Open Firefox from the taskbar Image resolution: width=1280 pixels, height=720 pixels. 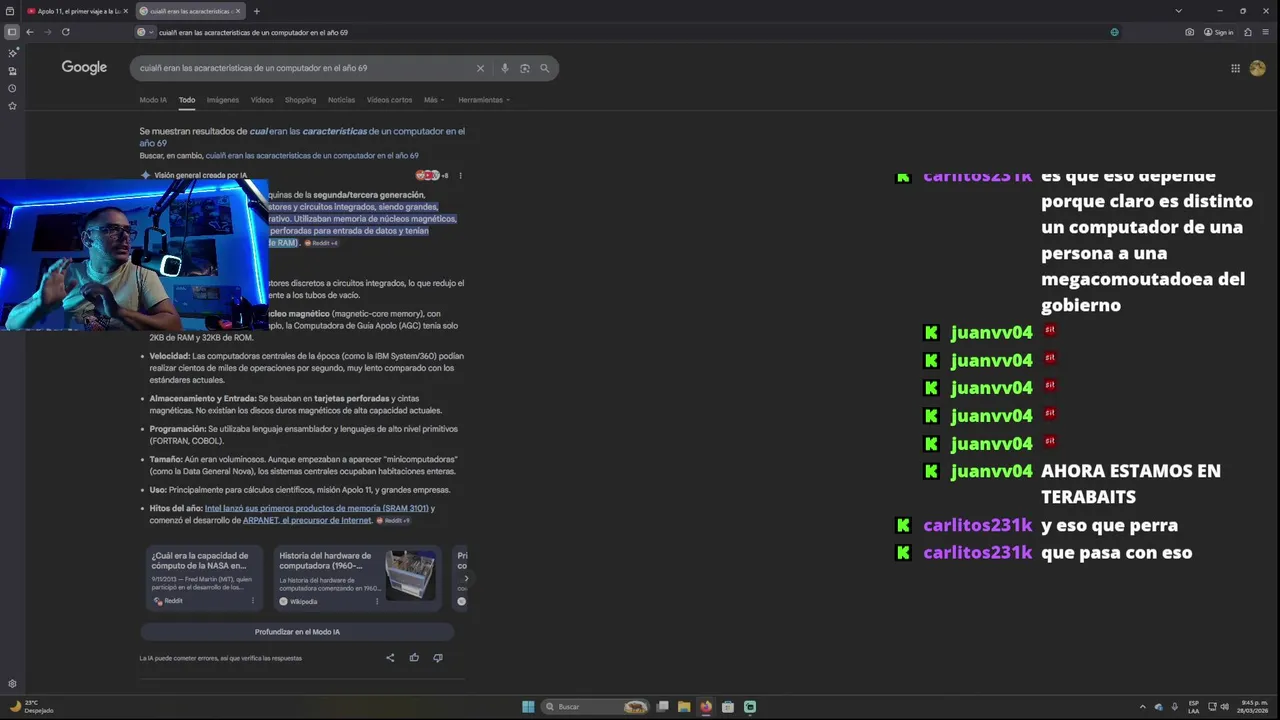706,707
